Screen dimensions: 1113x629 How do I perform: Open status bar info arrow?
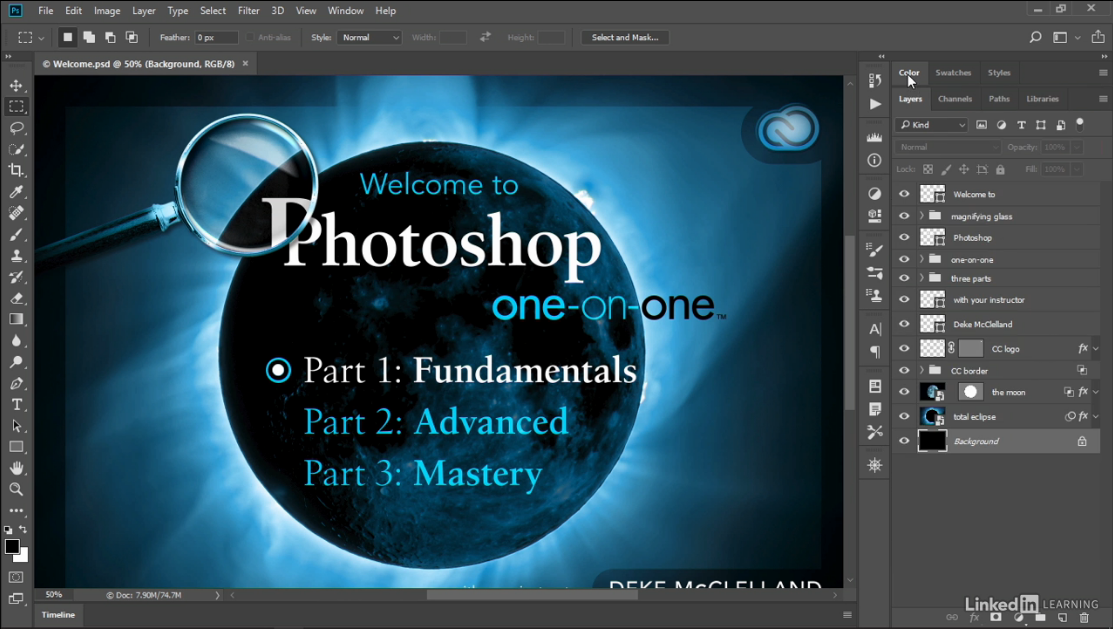tap(217, 595)
